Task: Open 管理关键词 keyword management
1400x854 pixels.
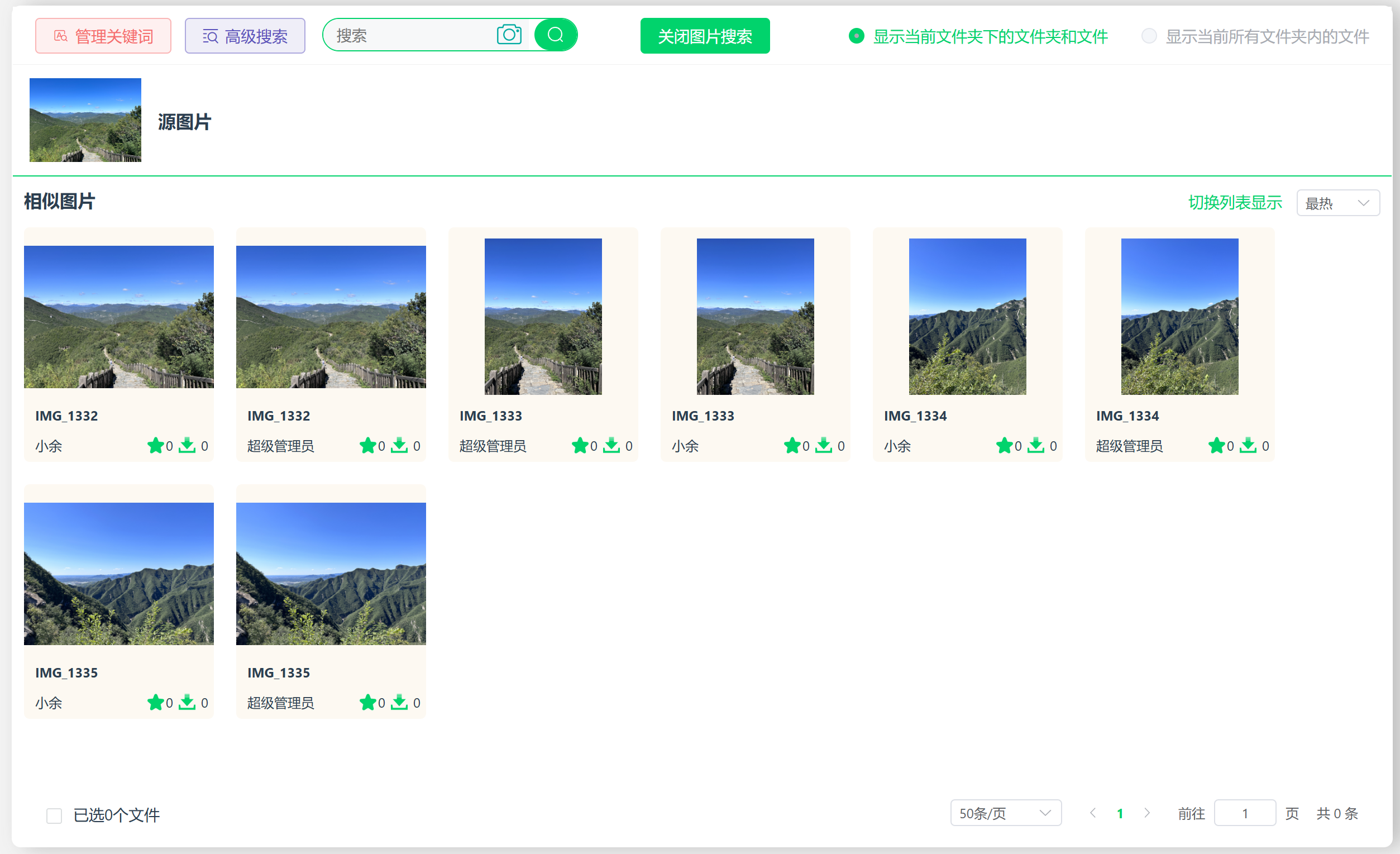Action: click(103, 36)
